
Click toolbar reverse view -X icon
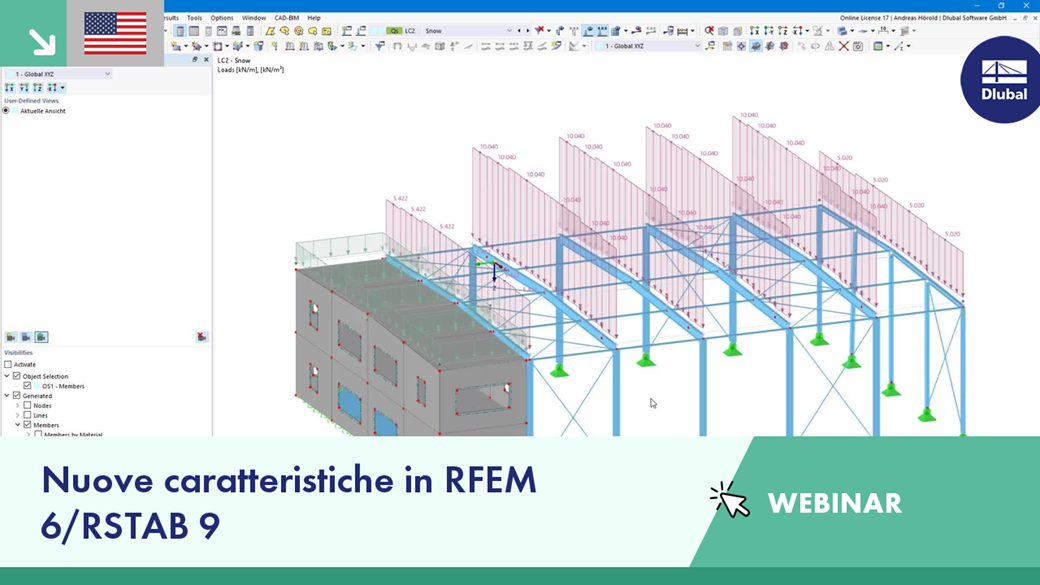[797, 31]
